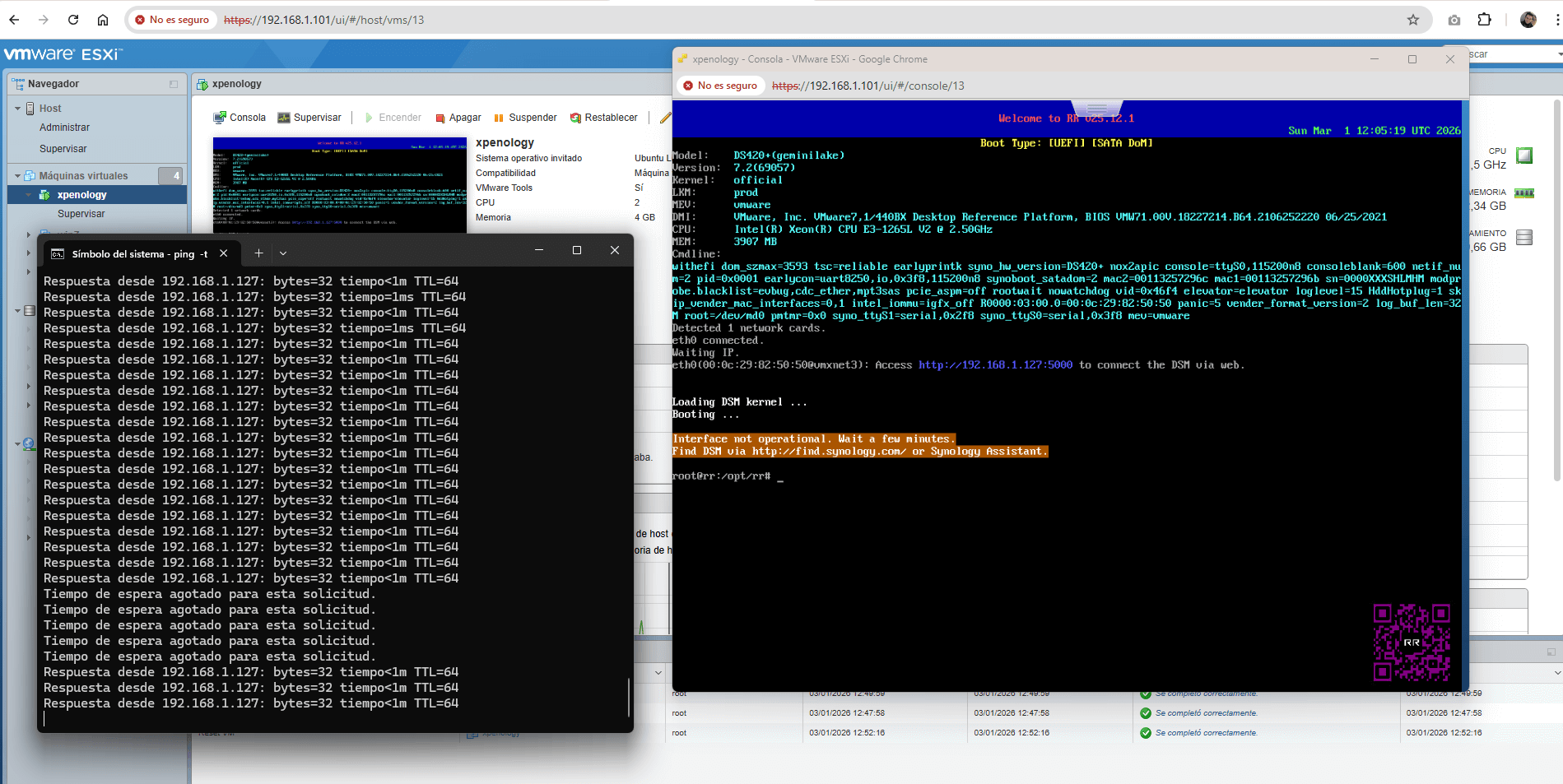Open a new terminal tab with plus
The height and width of the screenshot is (784, 1563).
pos(258,253)
